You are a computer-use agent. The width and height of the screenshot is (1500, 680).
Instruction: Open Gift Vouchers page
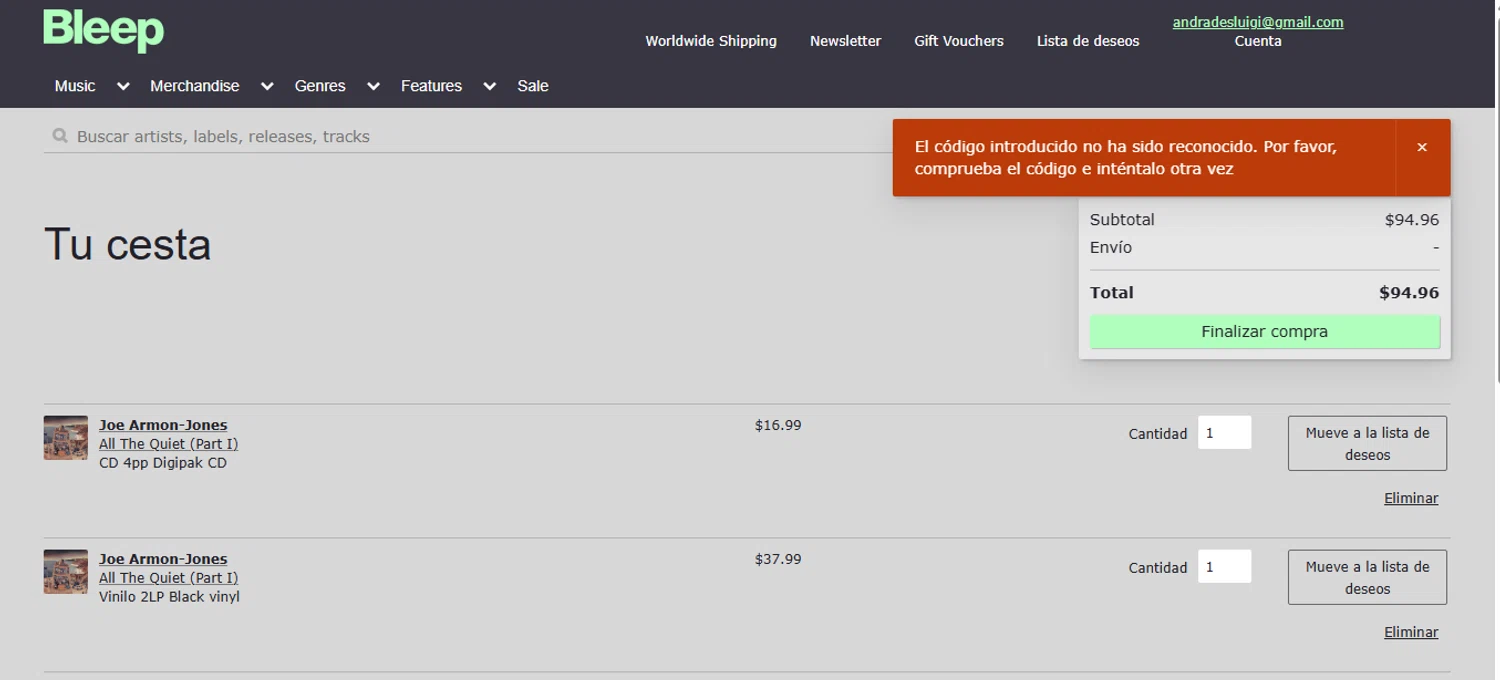tap(959, 41)
